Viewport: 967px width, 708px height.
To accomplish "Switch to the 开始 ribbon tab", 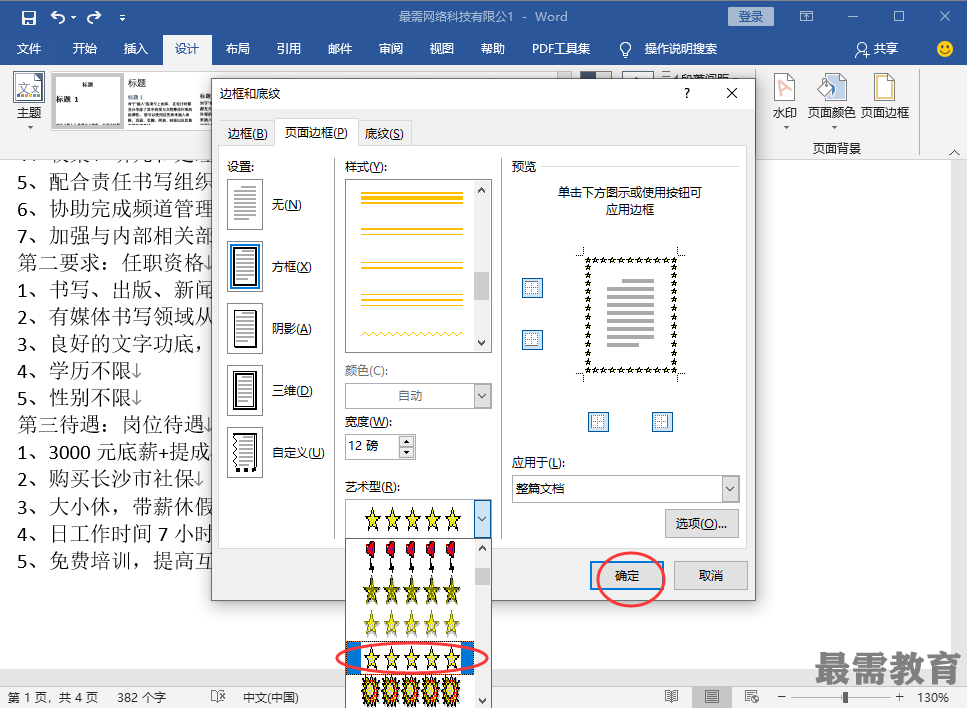I will point(84,49).
